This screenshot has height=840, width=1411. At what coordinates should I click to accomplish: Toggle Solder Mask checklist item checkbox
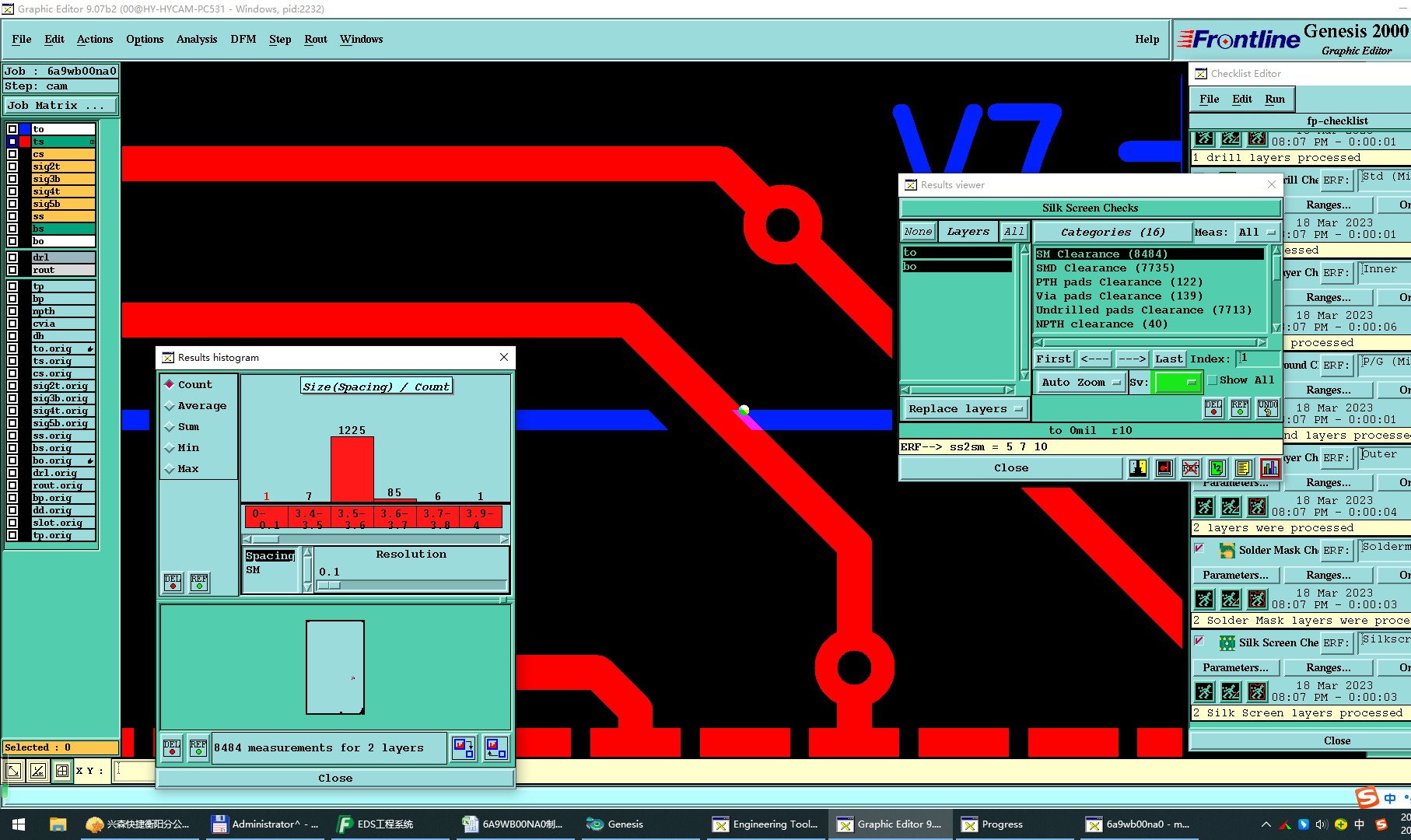1199,548
